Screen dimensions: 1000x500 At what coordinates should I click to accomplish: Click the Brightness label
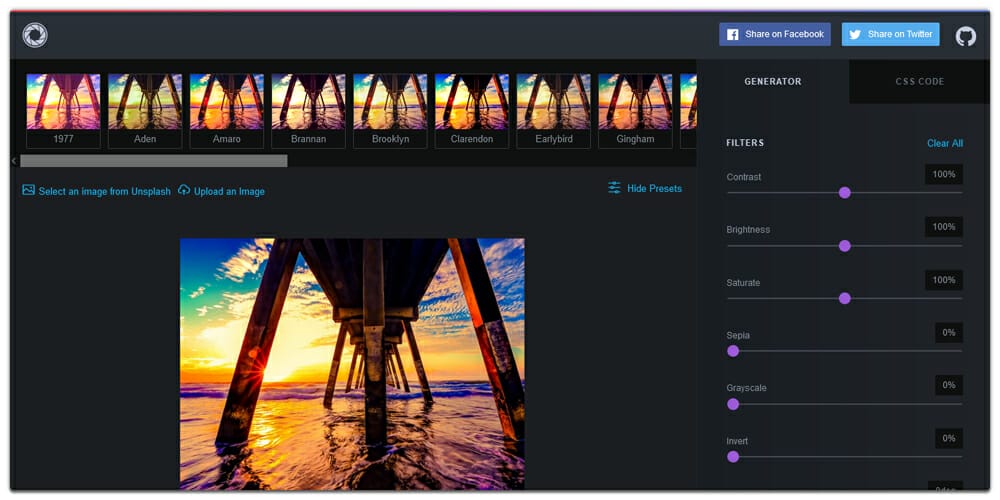[748, 230]
